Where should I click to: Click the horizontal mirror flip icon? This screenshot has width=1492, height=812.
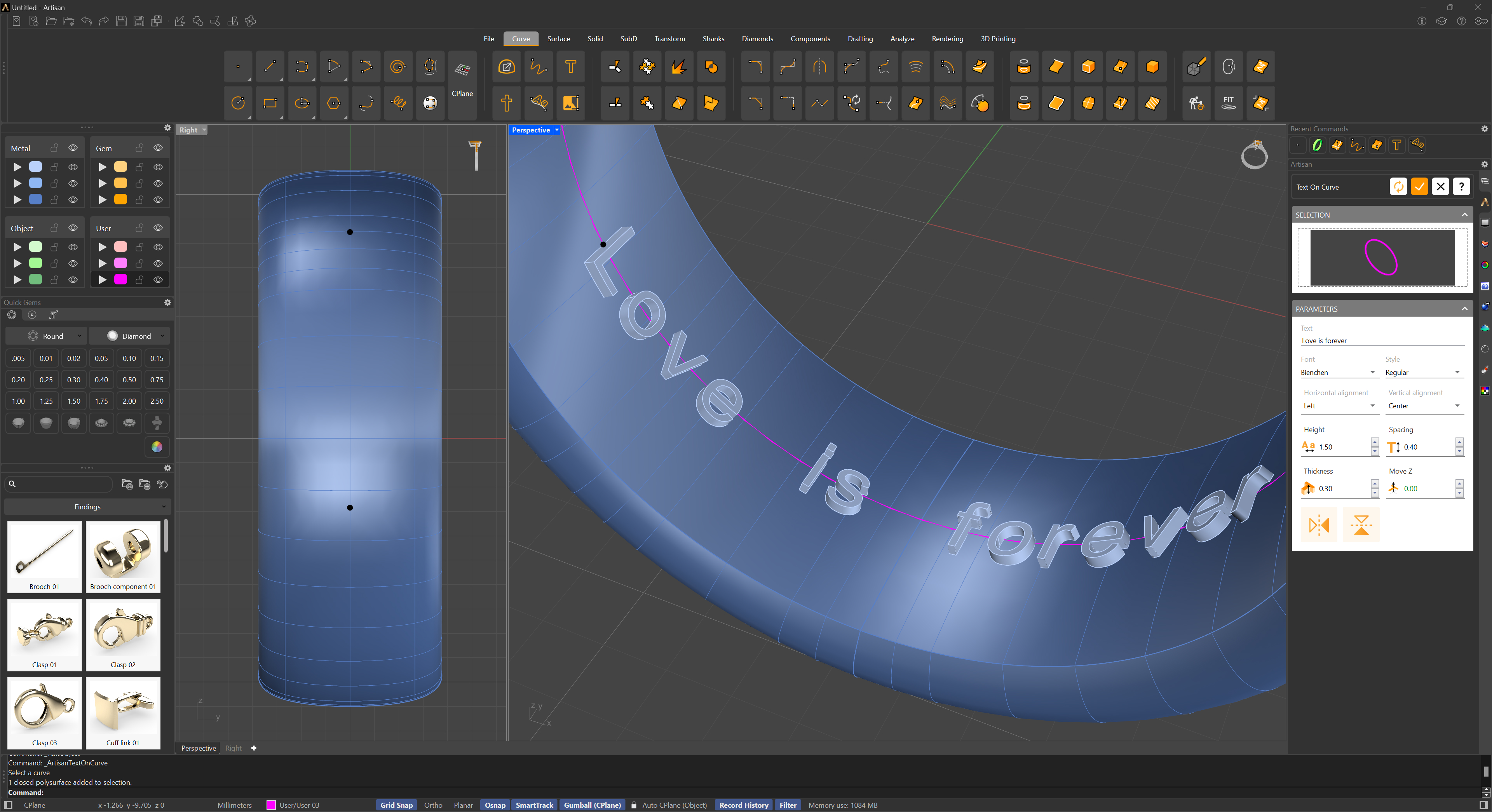pyautogui.click(x=1319, y=524)
